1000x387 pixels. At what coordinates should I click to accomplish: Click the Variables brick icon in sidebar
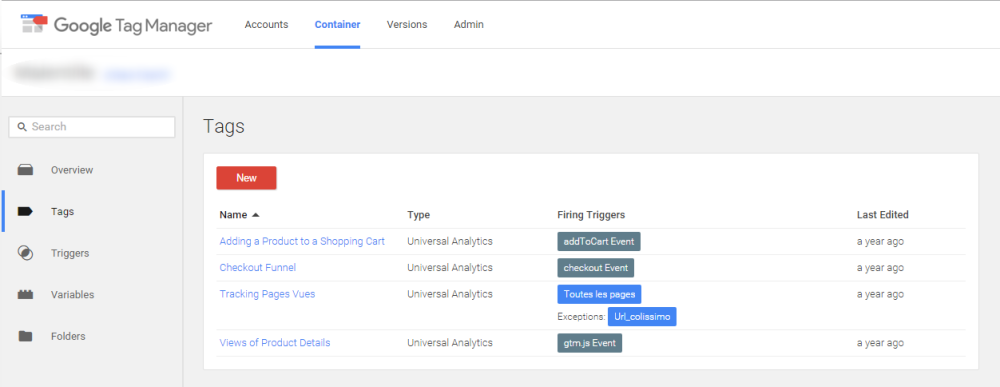26,295
